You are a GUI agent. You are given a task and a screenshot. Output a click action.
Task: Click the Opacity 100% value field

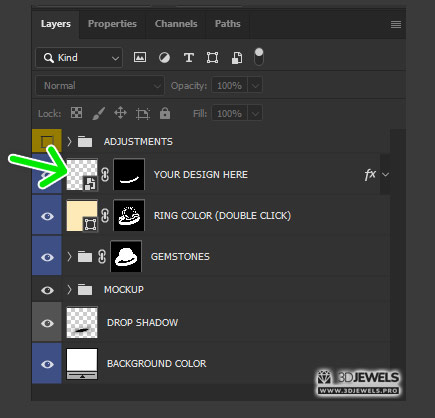pyautogui.click(x=229, y=86)
